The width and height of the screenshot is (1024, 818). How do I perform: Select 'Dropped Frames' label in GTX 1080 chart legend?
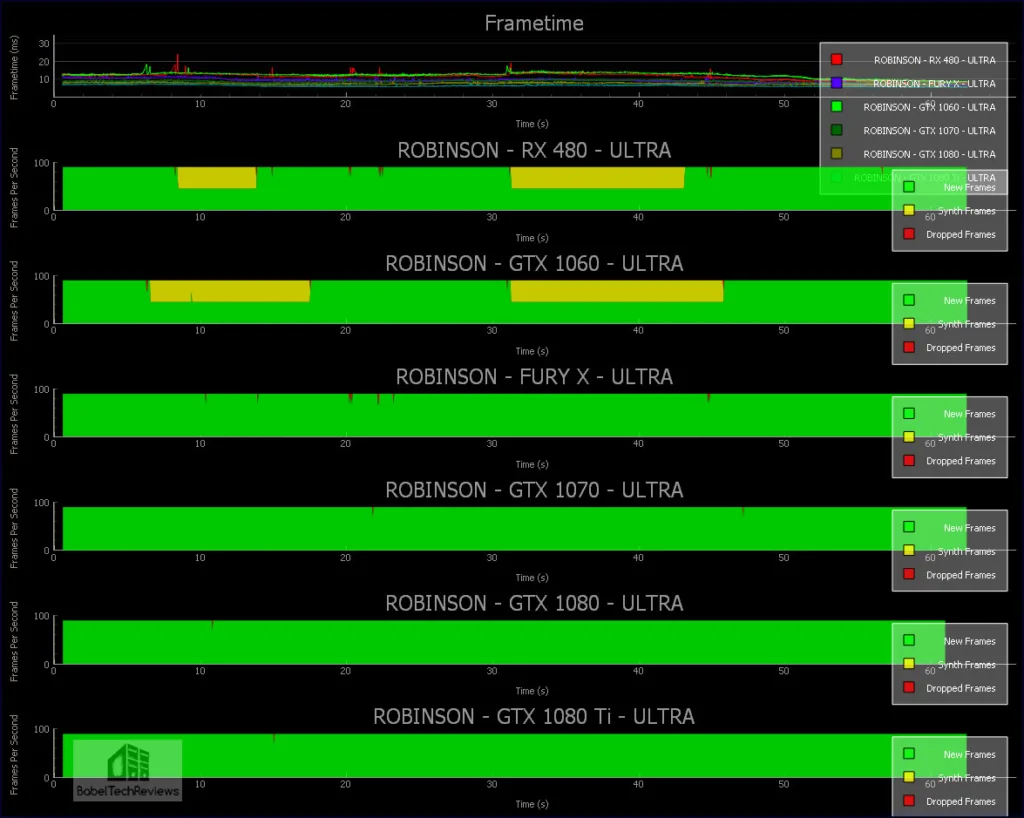961,688
